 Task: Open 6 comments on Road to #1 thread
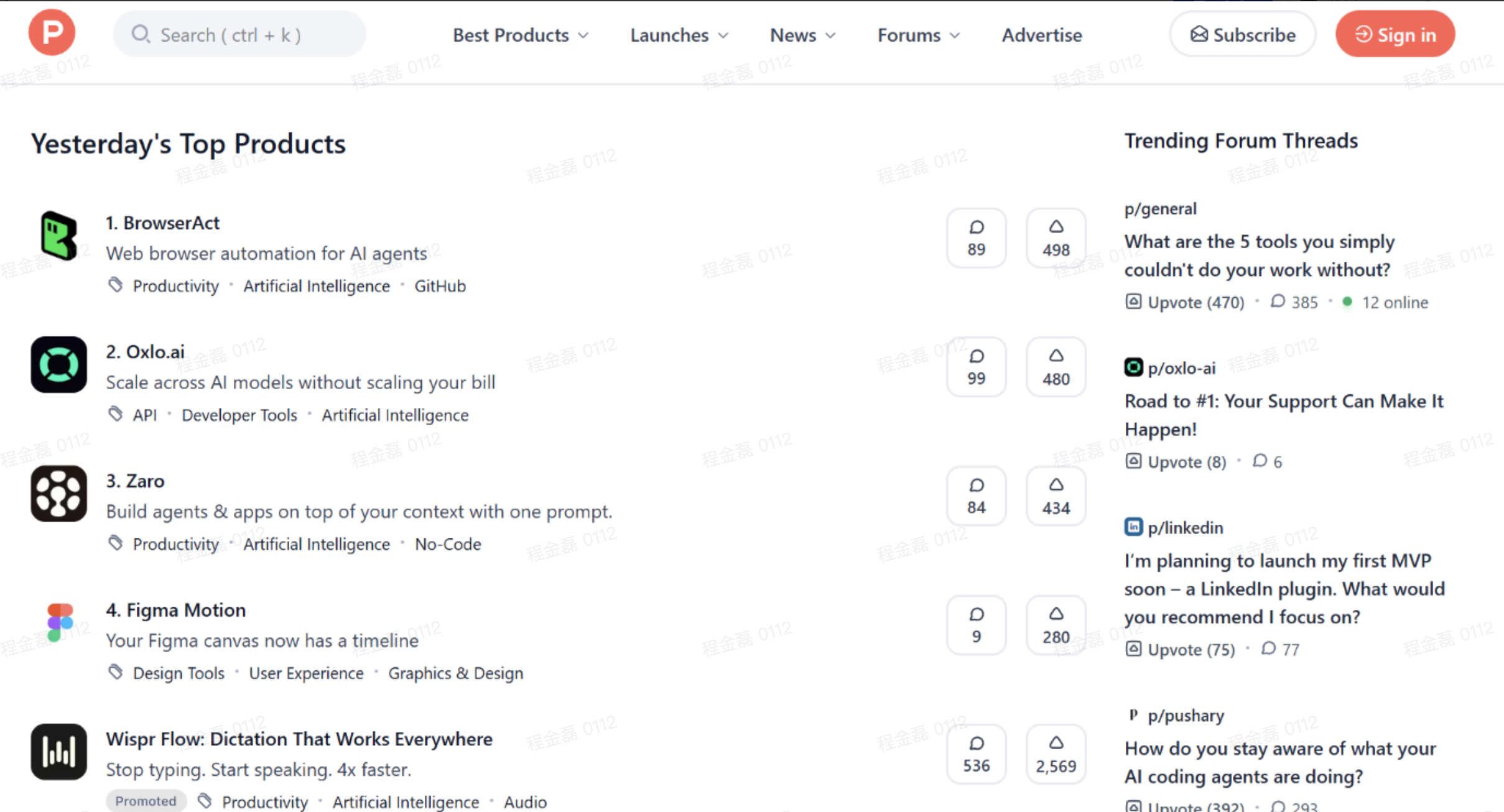(x=1268, y=462)
